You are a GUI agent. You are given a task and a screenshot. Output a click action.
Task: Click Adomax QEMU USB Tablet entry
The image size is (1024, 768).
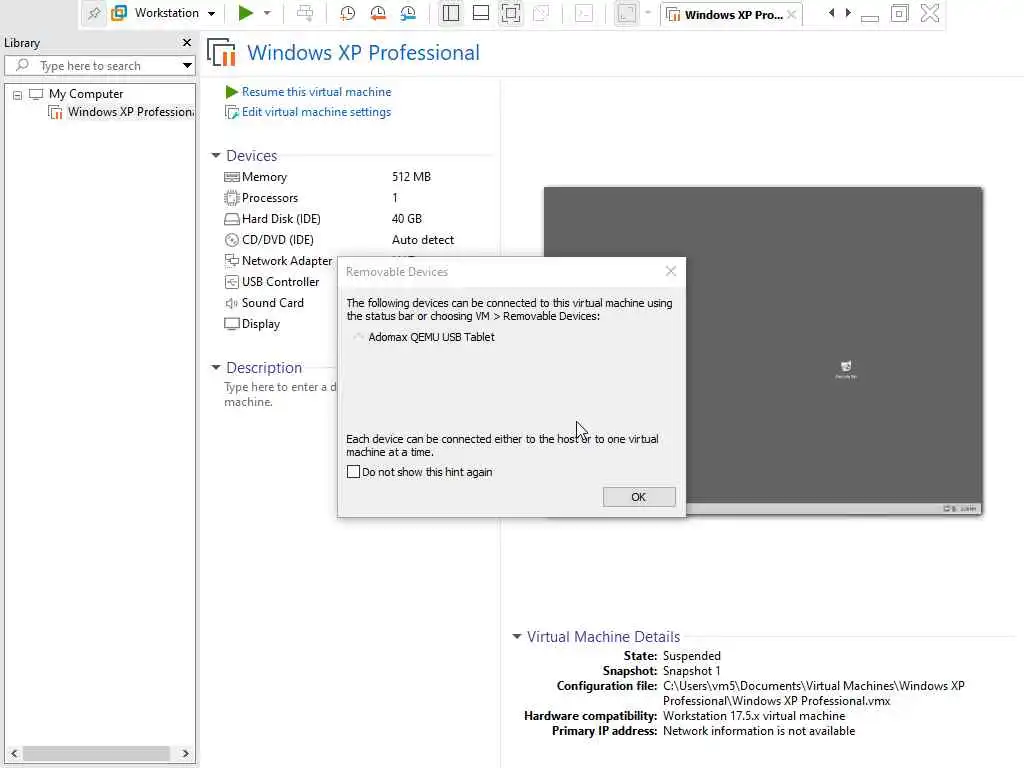point(431,337)
